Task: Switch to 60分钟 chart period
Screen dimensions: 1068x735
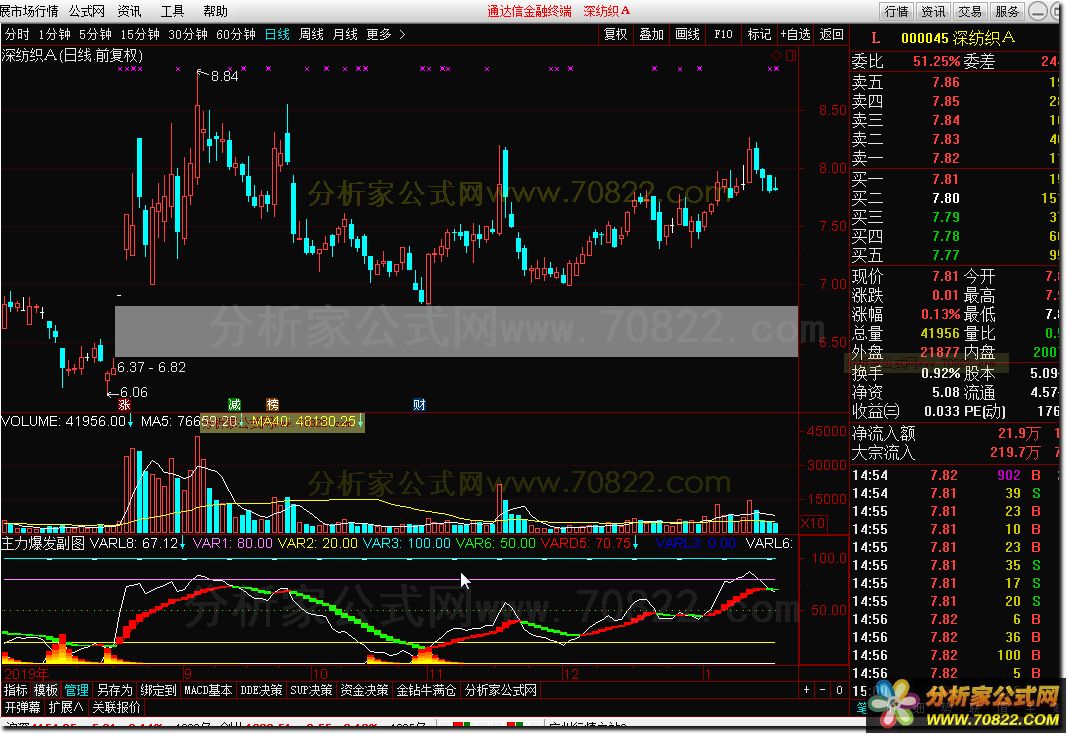Action: [x=236, y=34]
